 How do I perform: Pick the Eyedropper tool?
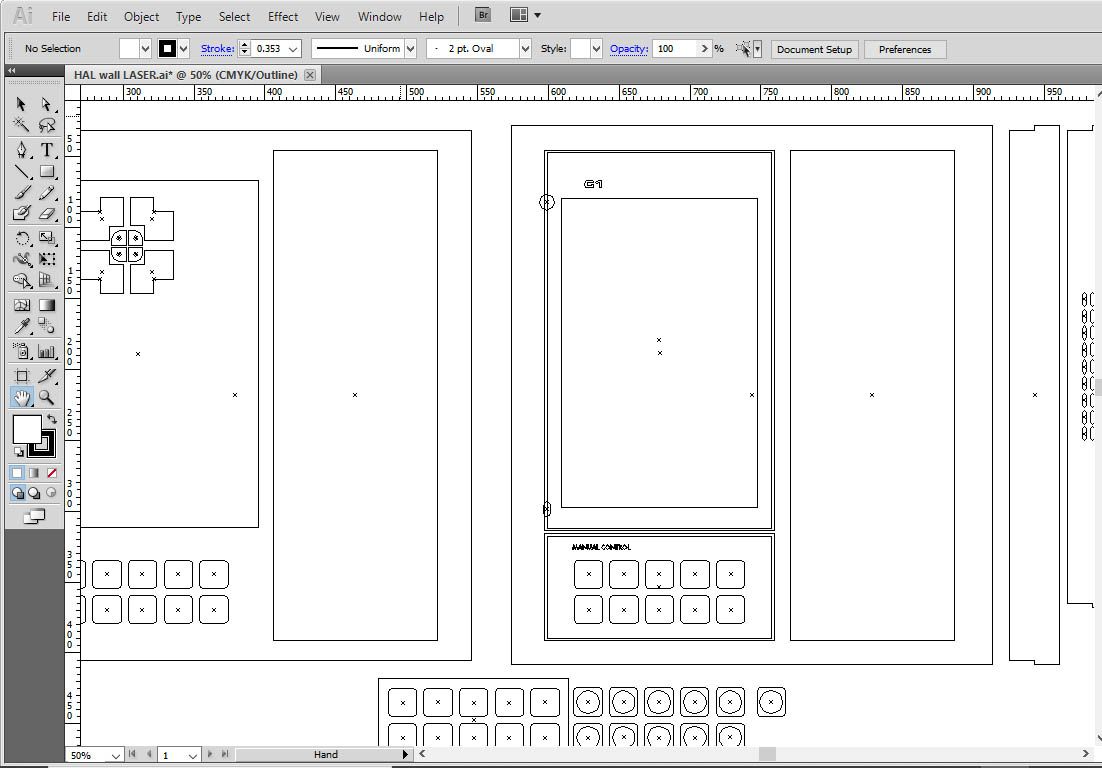(x=22, y=326)
